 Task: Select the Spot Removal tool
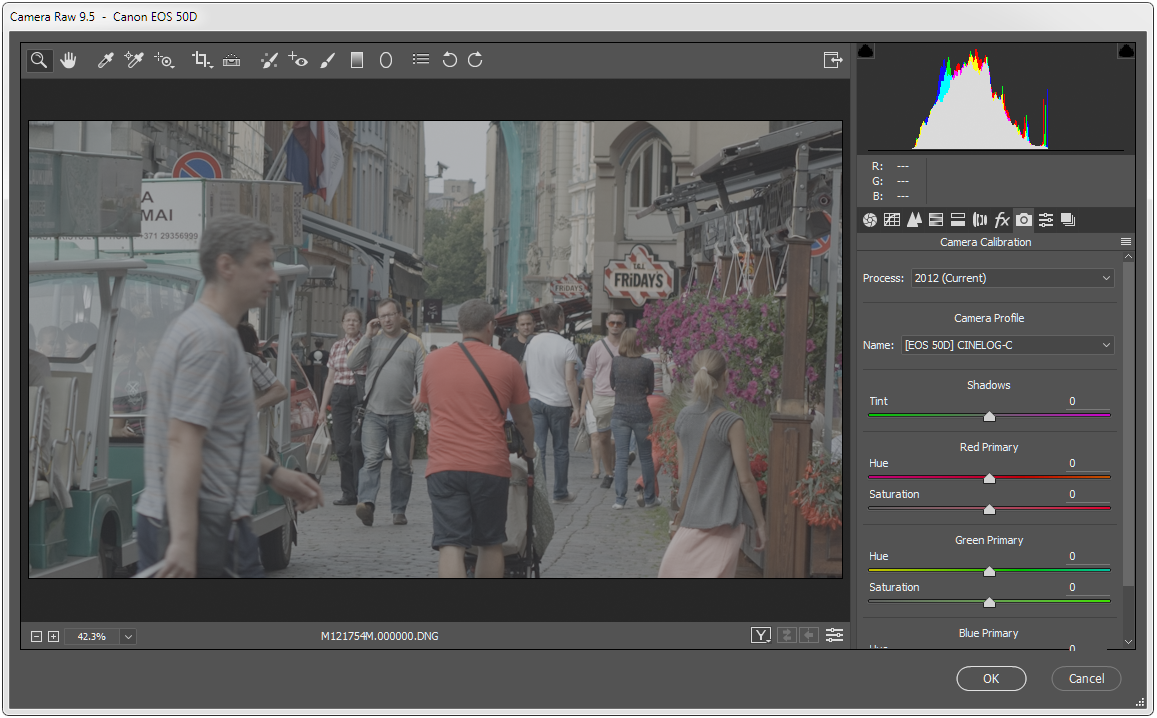(x=269, y=60)
